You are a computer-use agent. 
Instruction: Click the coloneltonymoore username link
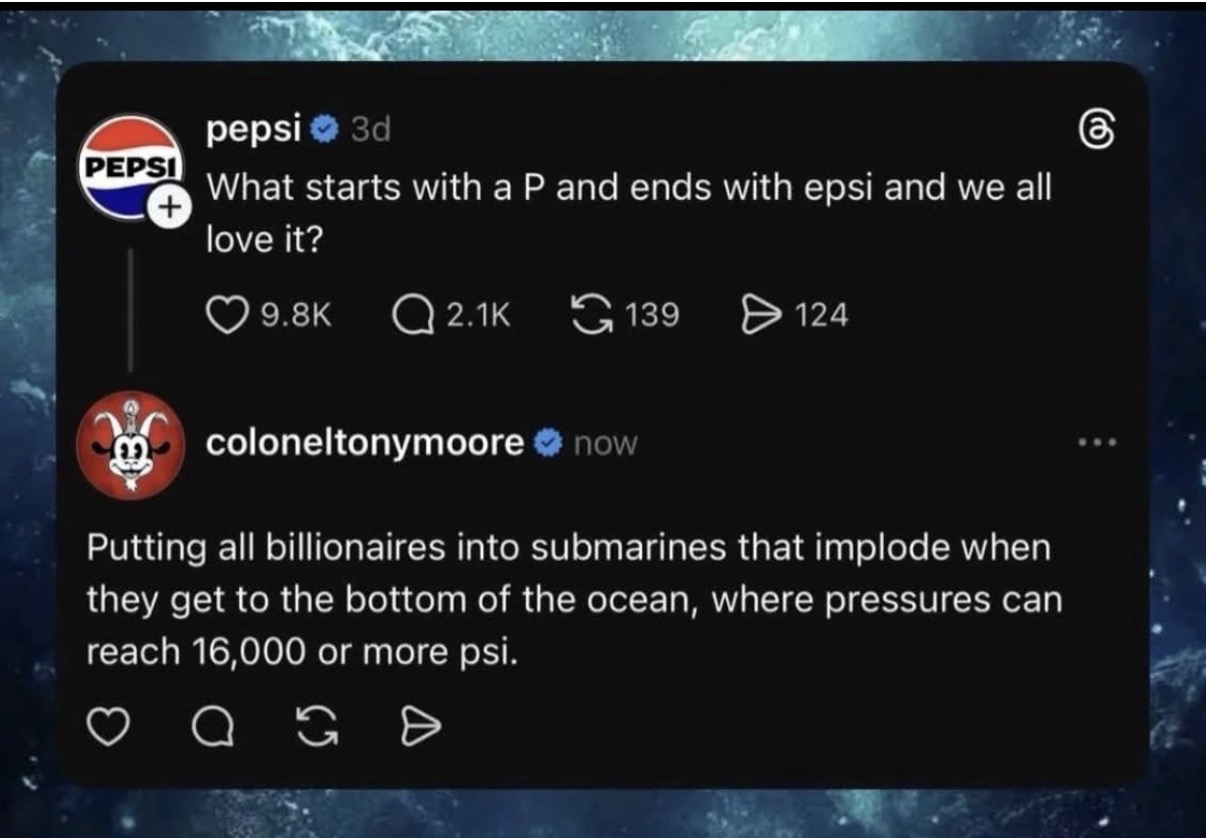[365, 442]
